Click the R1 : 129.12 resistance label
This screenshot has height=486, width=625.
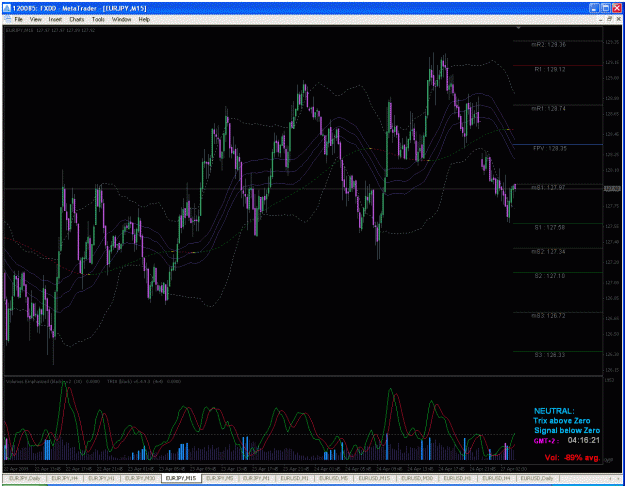pyautogui.click(x=550, y=69)
